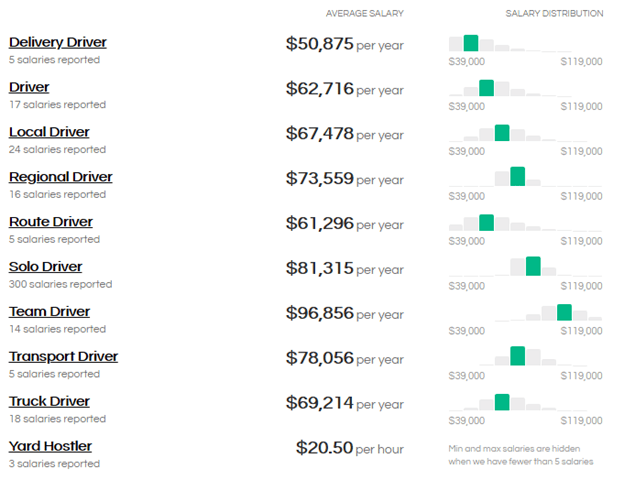This screenshot has height=480, width=624.
Task: Click green bar in Solo Driver distribution
Action: coord(533,266)
